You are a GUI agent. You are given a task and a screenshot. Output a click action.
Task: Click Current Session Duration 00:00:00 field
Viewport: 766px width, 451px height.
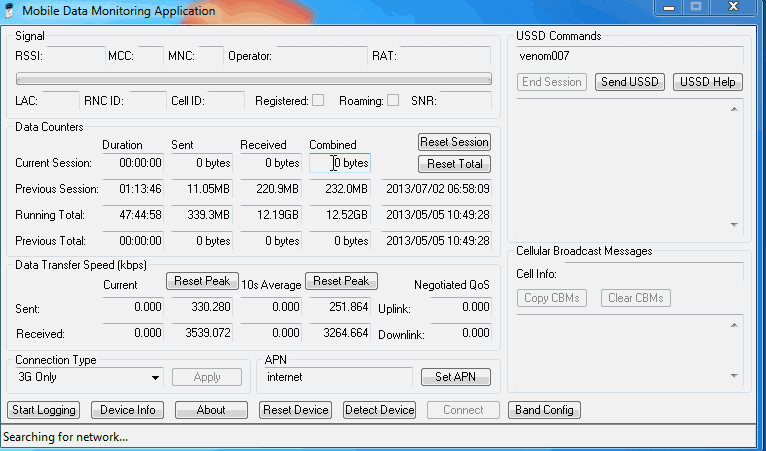coord(133,163)
